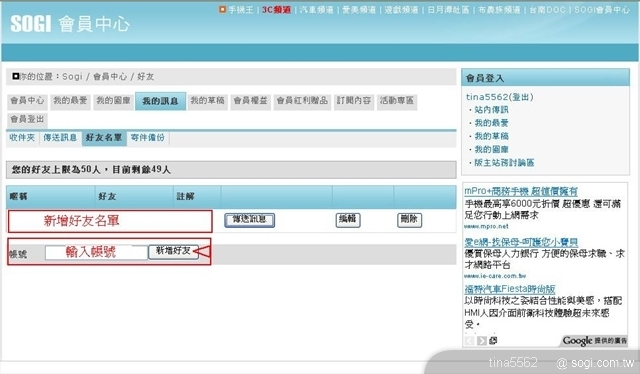Click the 新增好友 button
640x374 pixels.
[173, 252]
